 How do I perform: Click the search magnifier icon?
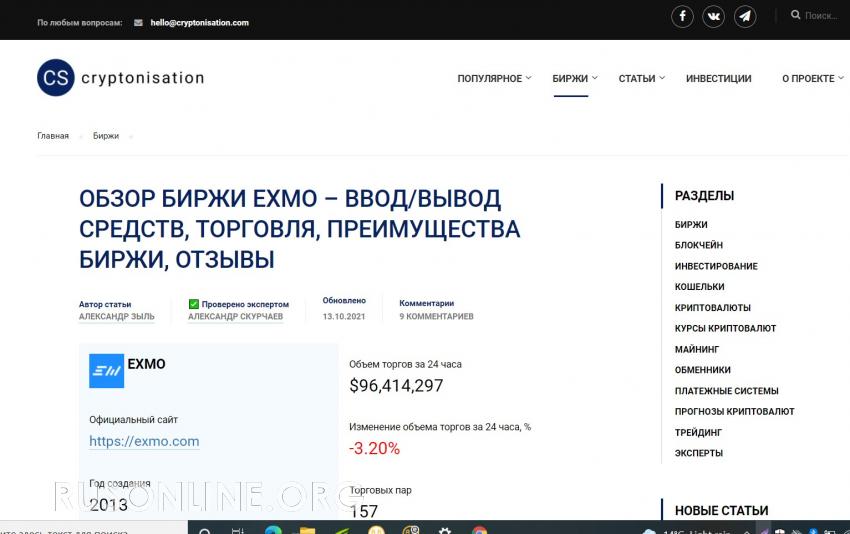pyautogui.click(x=795, y=15)
